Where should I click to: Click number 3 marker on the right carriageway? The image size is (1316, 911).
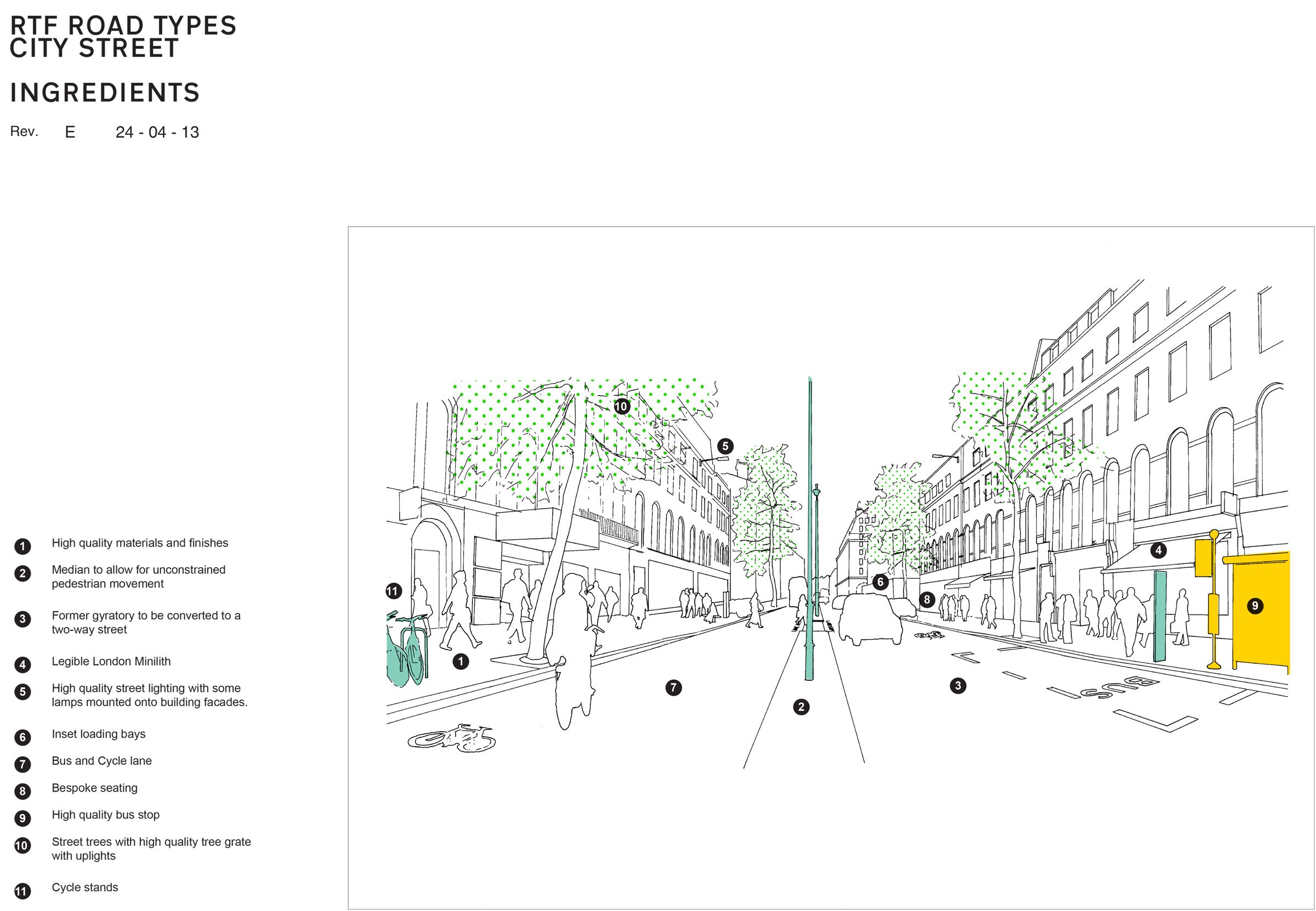click(x=958, y=686)
